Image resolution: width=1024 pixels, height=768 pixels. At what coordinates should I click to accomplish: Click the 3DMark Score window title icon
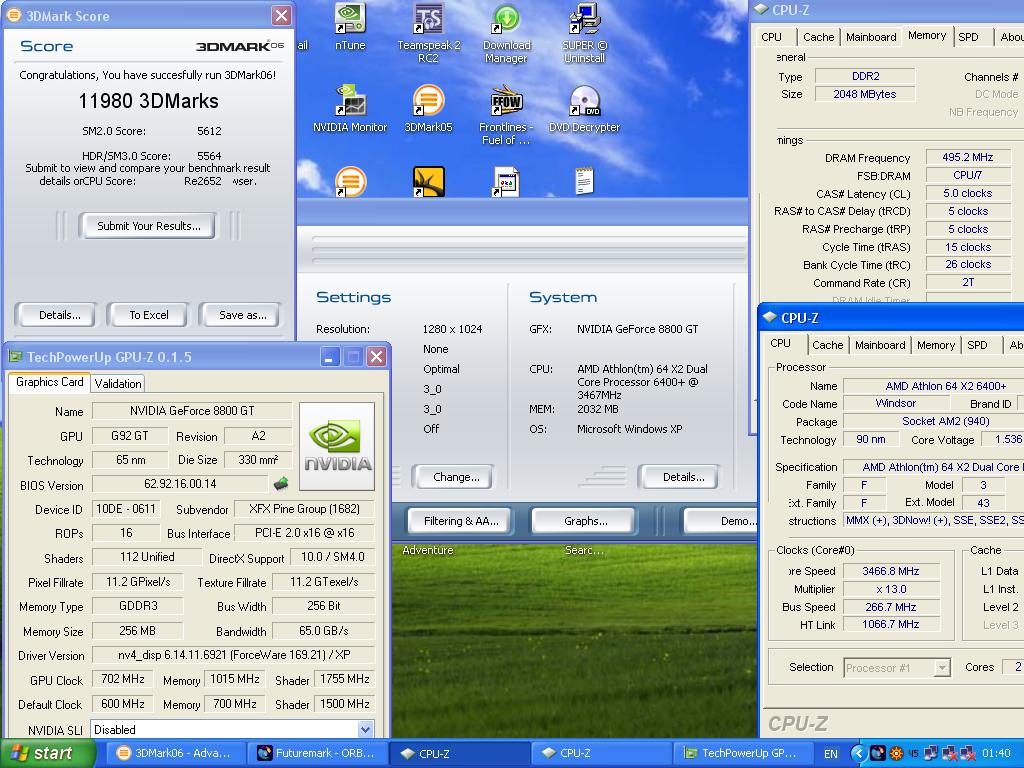click(x=13, y=15)
